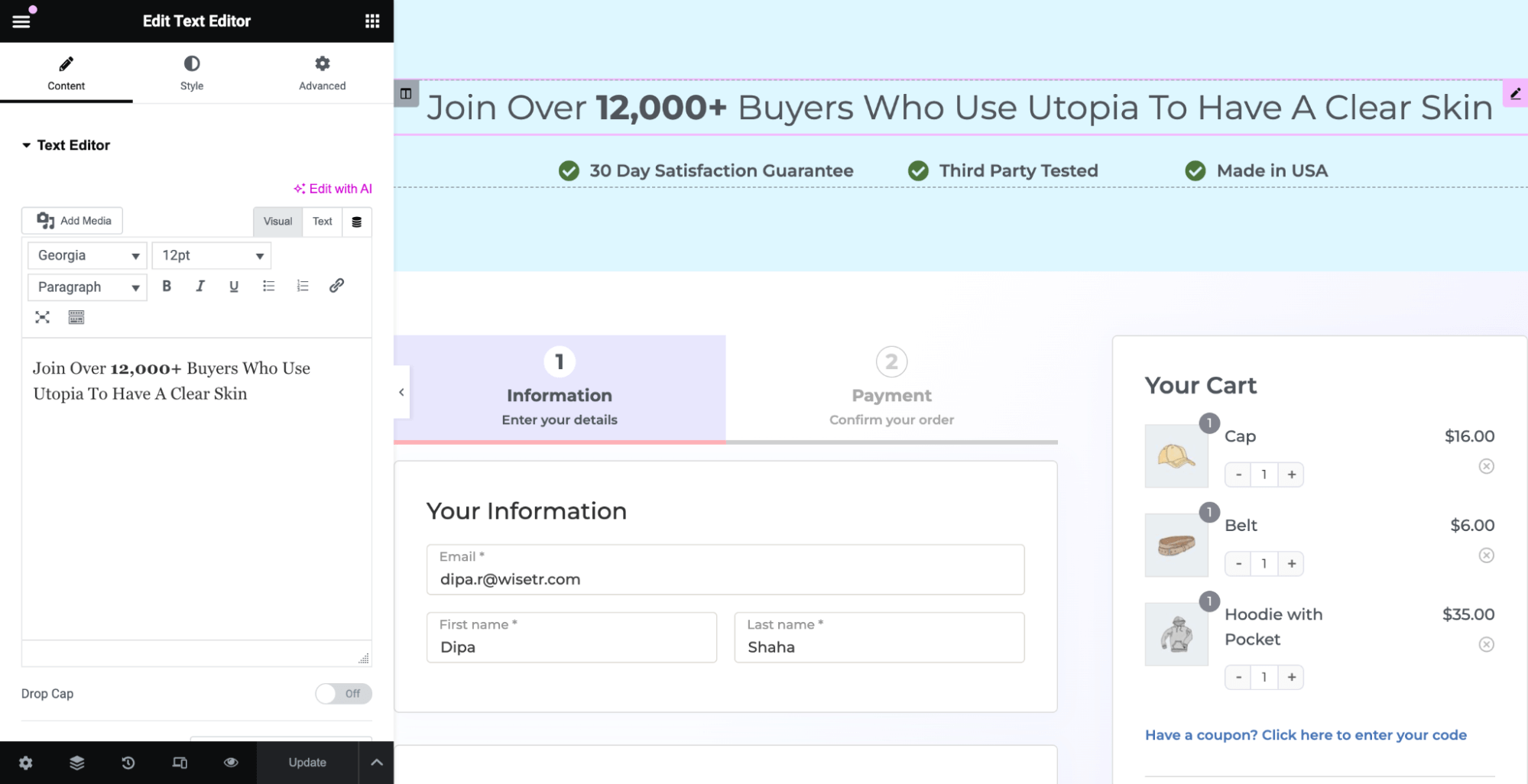Open page settings gear in bottom bar
Screen dimensions: 1528x784
pos(26,763)
